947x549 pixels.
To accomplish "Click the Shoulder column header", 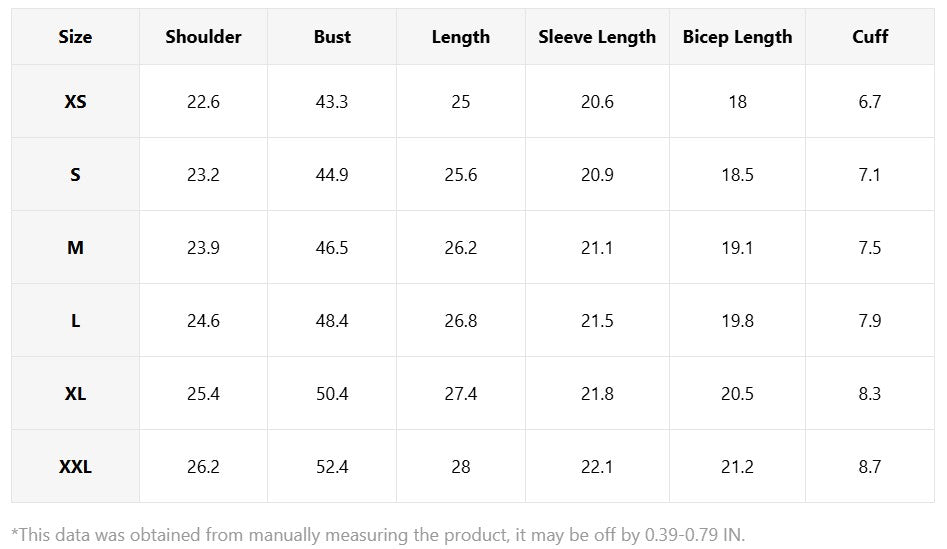I will coord(203,37).
